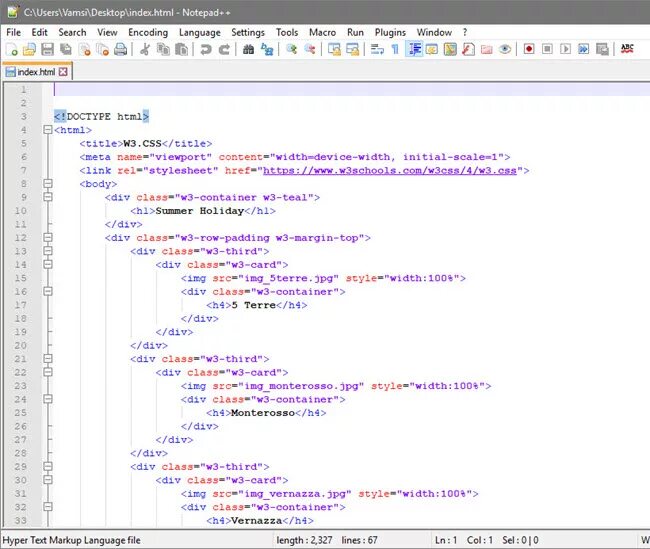Close current file toolbar icon
Screen dimensions: 650x549
(84, 49)
